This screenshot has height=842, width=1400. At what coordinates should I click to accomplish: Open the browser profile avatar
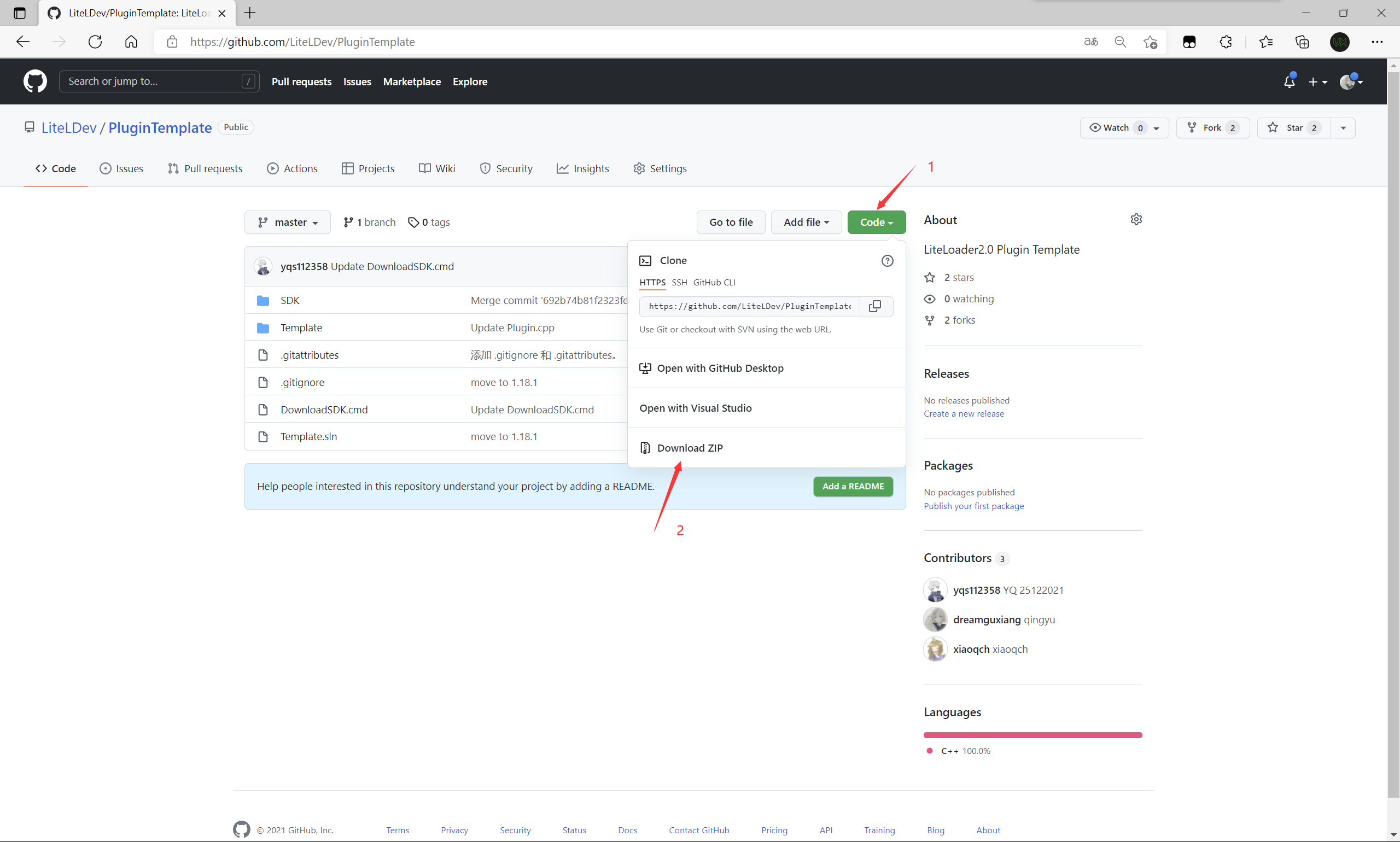(x=1340, y=42)
